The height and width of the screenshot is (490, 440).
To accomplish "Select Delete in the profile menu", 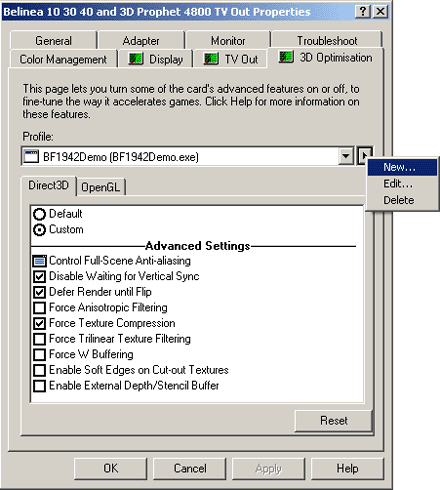I will coord(402,200).
